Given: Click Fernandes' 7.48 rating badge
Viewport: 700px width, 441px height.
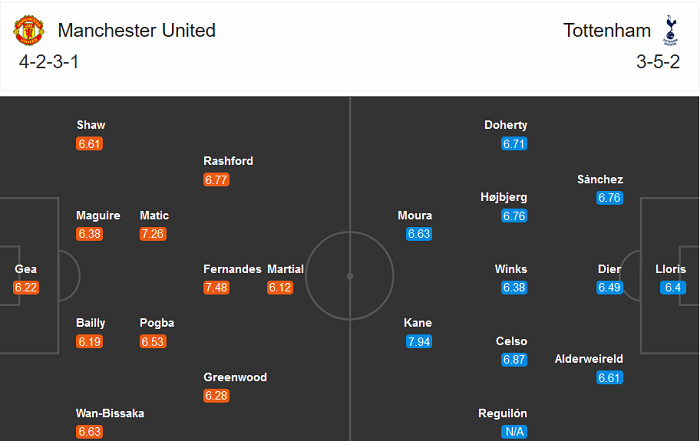Looking at the screenshot, I should coord(217,288).
